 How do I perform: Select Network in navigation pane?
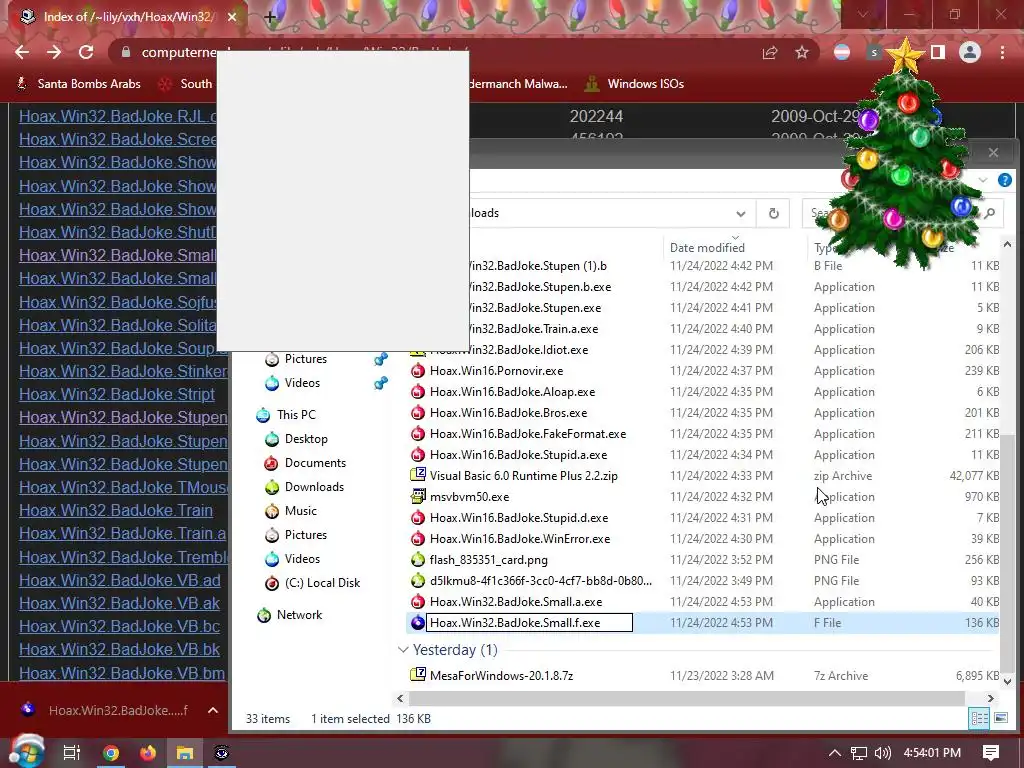pos(299,615)
